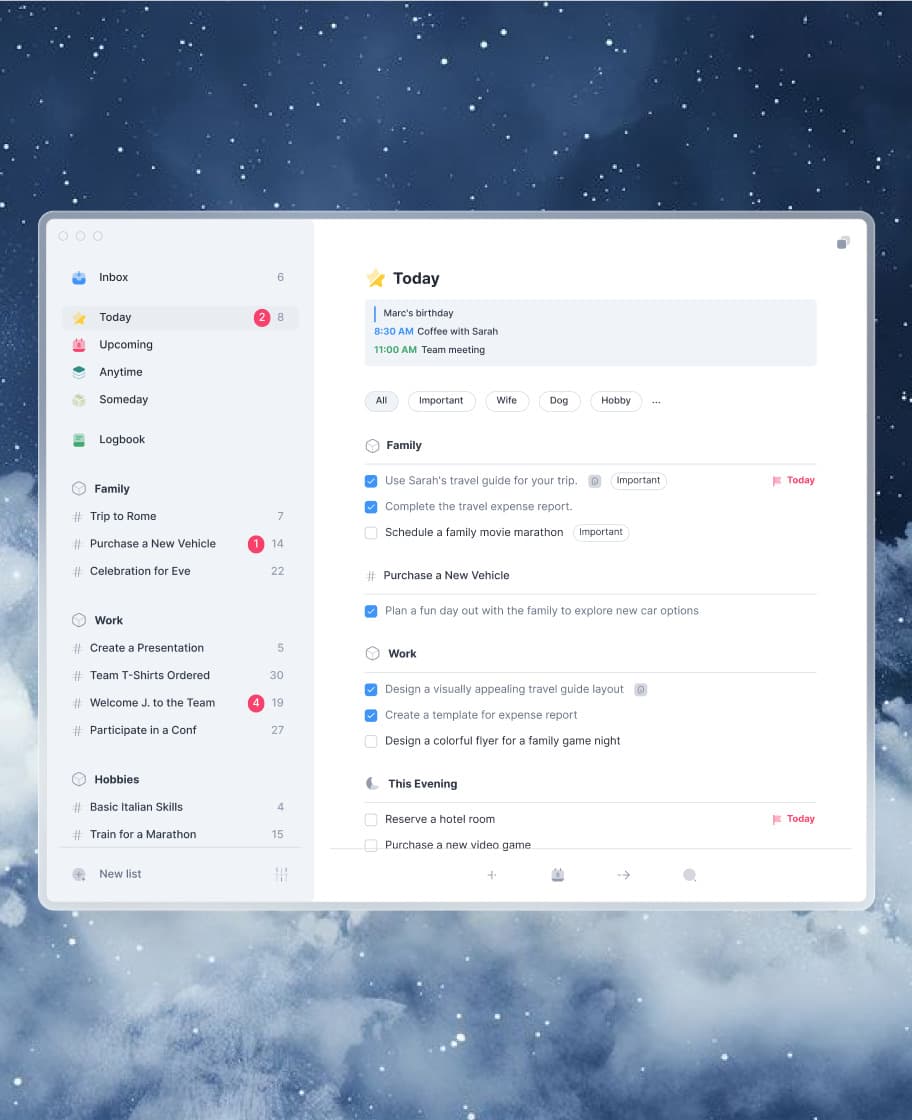Click the moon icon by This Evening

(372, 784)
